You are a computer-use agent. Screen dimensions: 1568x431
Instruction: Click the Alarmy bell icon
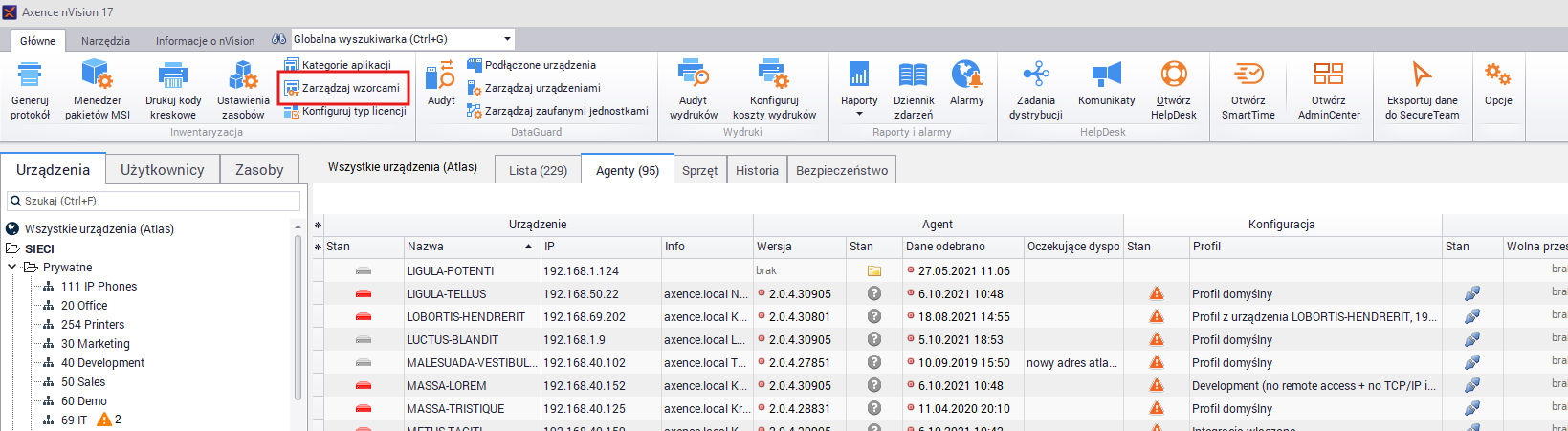point(966,75)
